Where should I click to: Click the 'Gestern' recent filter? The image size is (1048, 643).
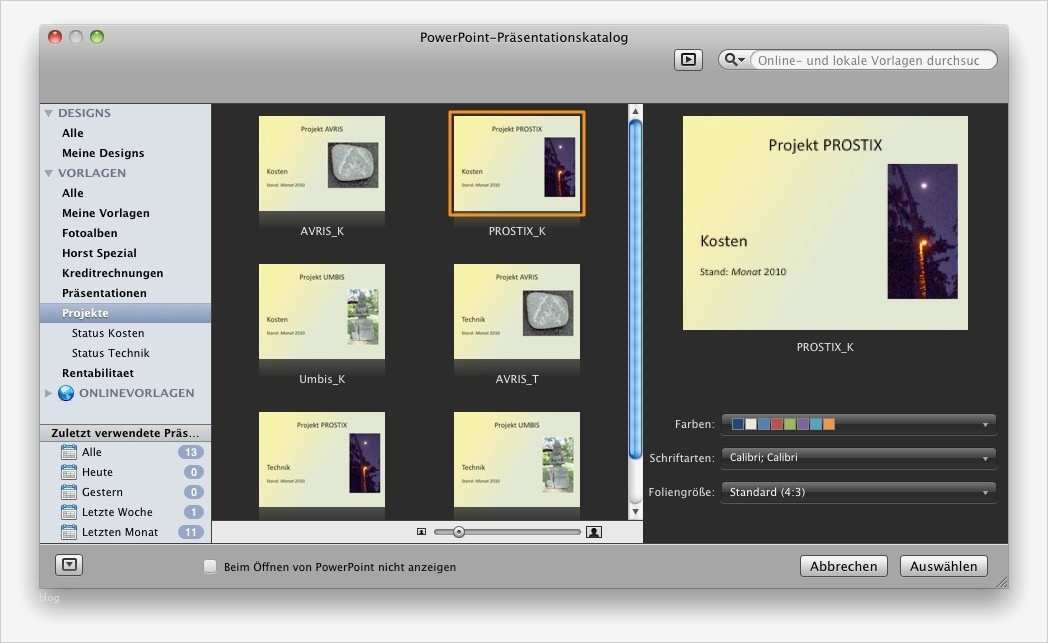[x=102, y=492]
